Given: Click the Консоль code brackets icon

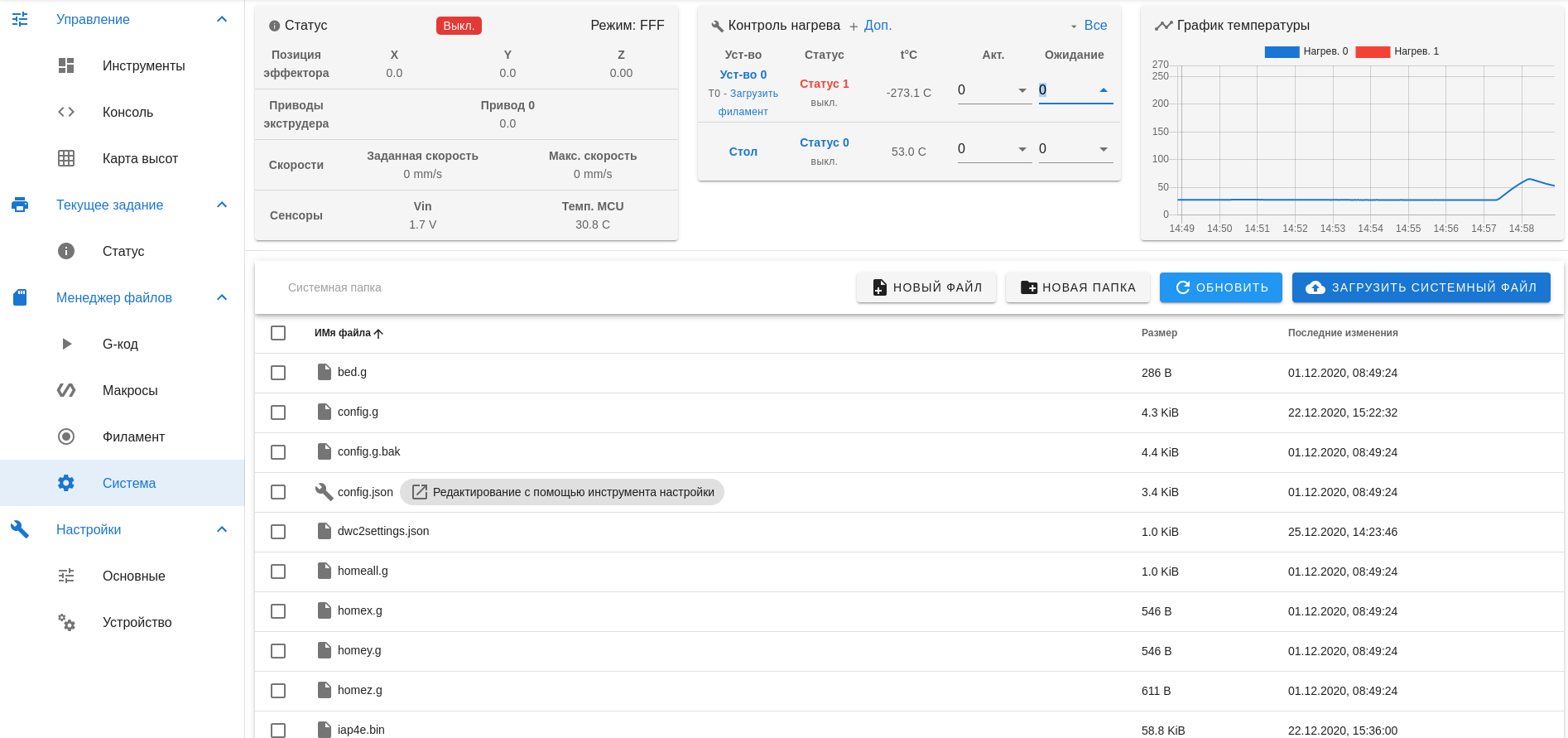Looking at the screenshot, I should 66,112.
